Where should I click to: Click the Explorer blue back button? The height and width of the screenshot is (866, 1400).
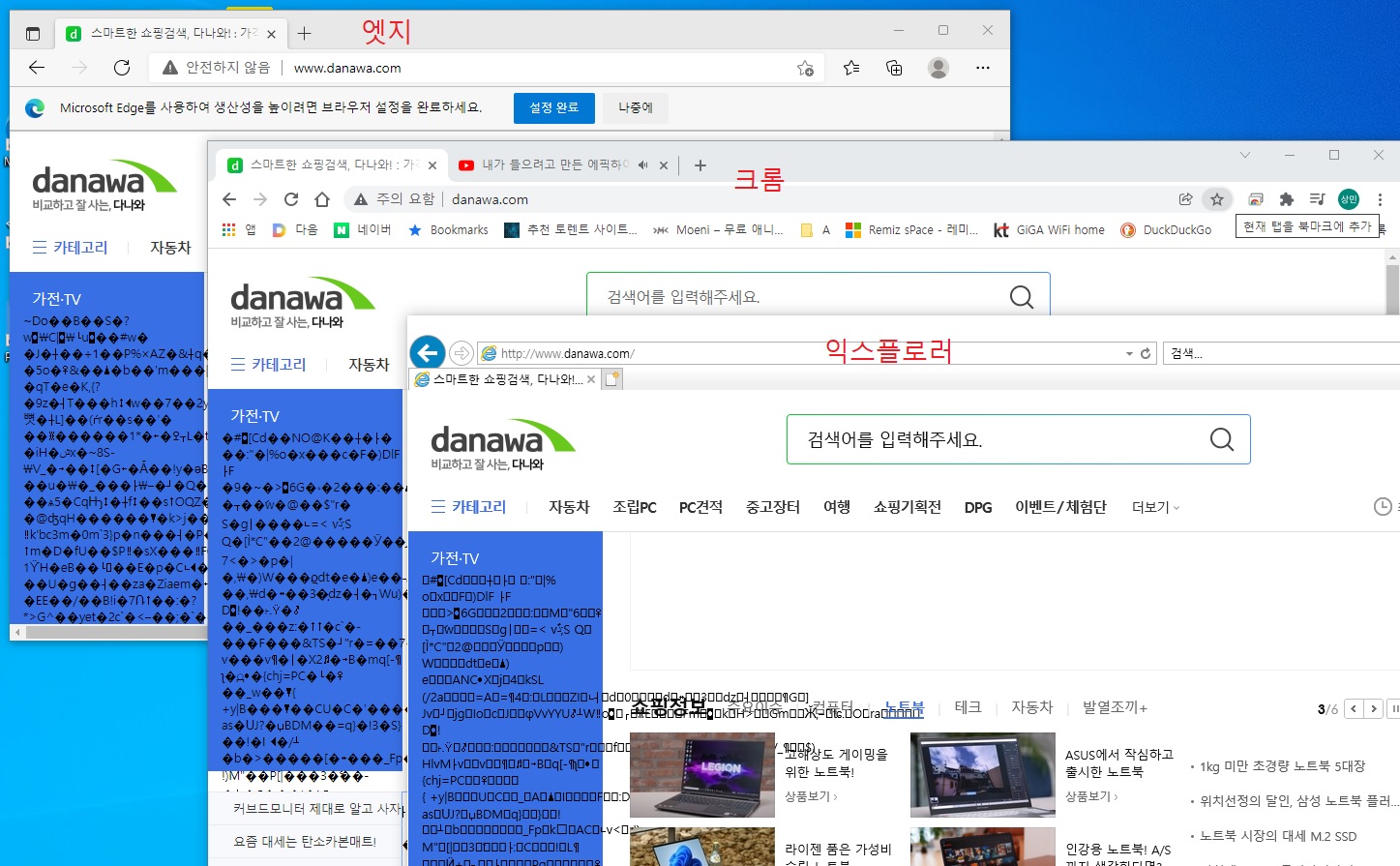pyautogui.click(x=428, y=352)
